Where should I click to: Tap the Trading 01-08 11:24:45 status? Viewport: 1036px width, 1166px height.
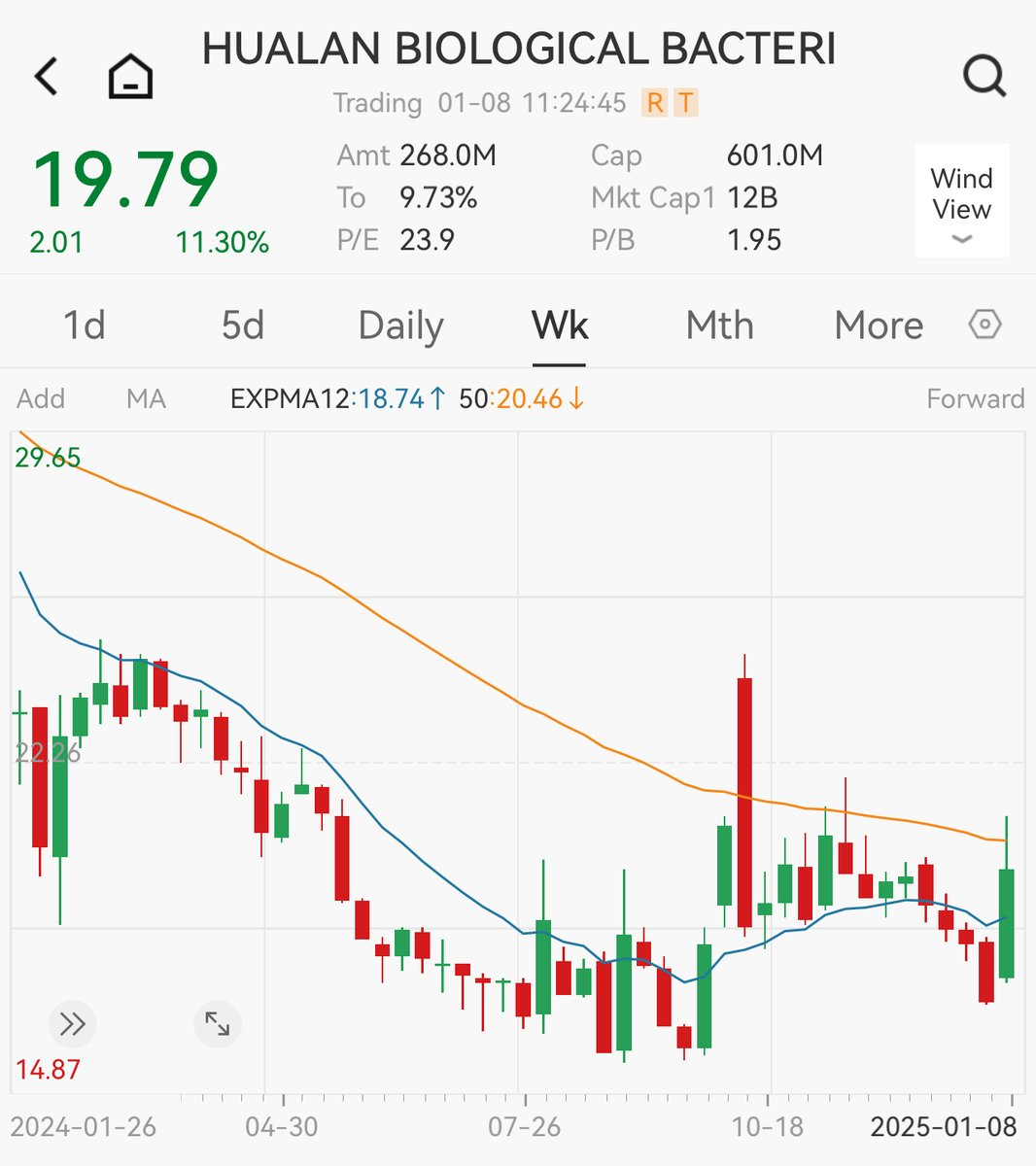(480, 103)
